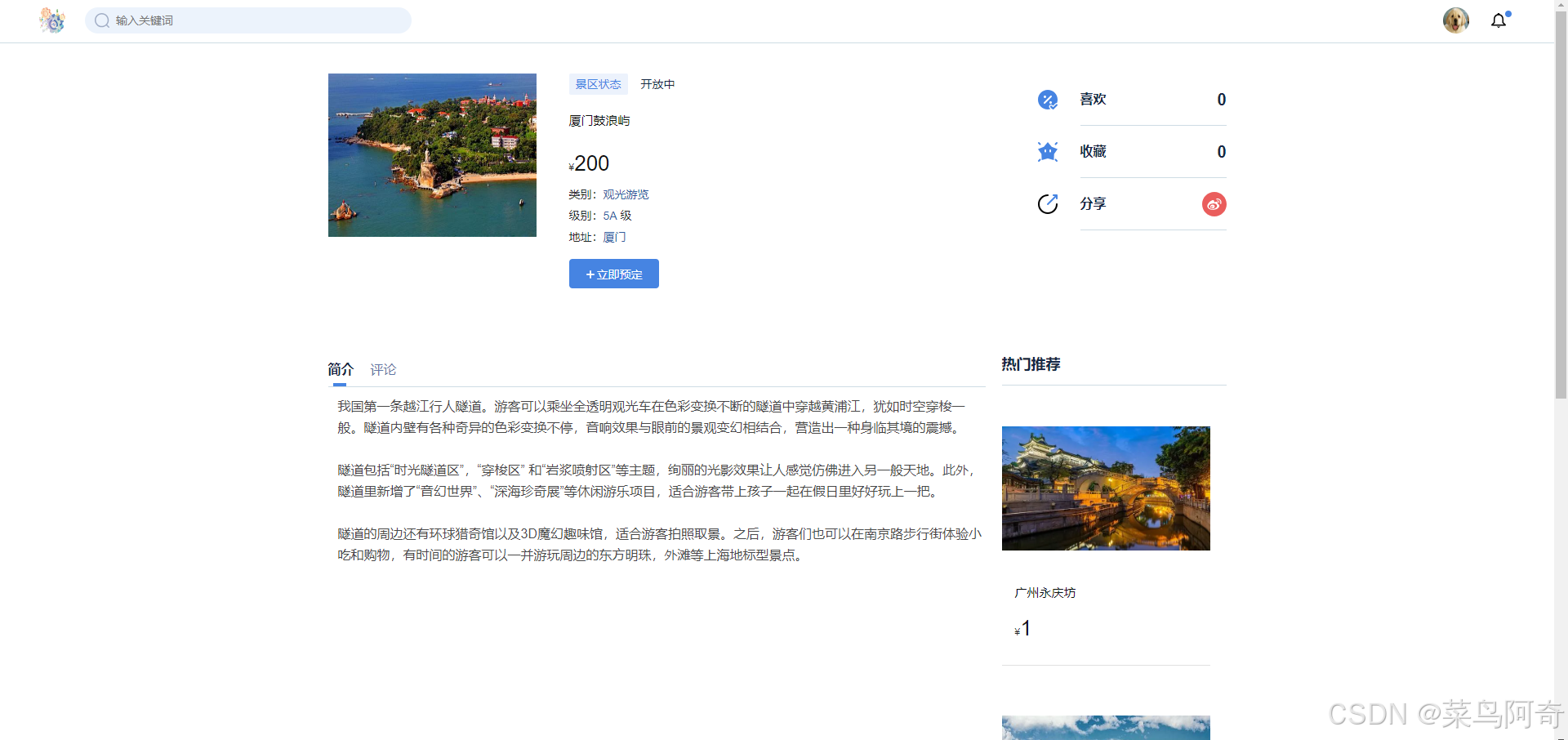Click the 观光游览 category link
Viewport: 1568px width, 740px height.
pyautogui.click(x=626, y=194)
